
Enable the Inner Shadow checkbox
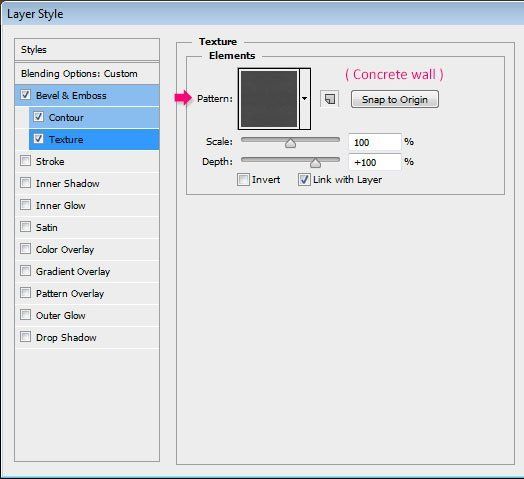[26, 183]
